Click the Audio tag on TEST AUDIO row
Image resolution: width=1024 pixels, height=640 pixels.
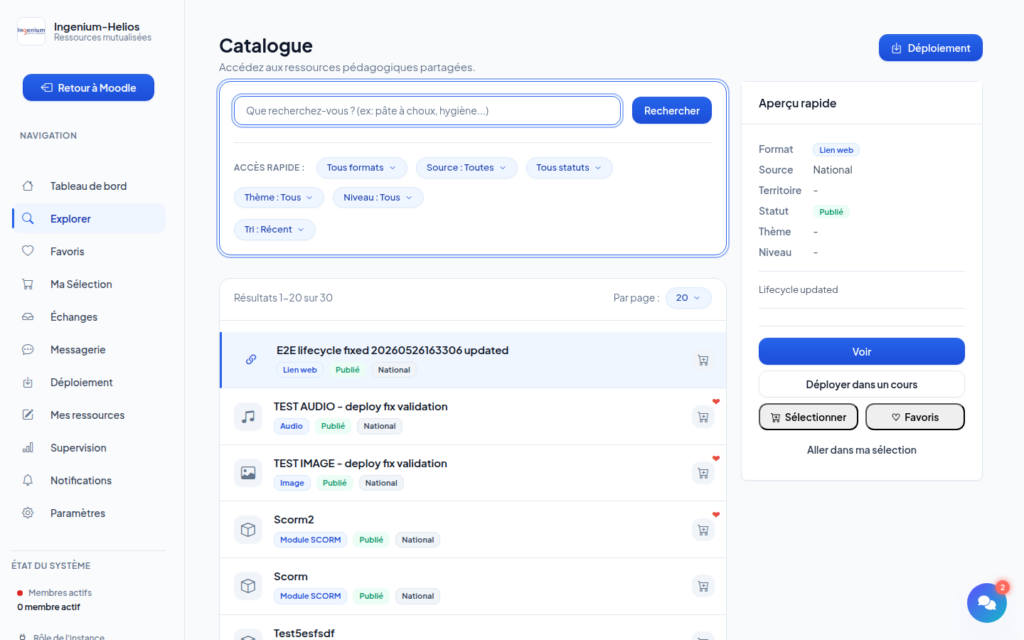pyautogui.click(x=291, y=426)
